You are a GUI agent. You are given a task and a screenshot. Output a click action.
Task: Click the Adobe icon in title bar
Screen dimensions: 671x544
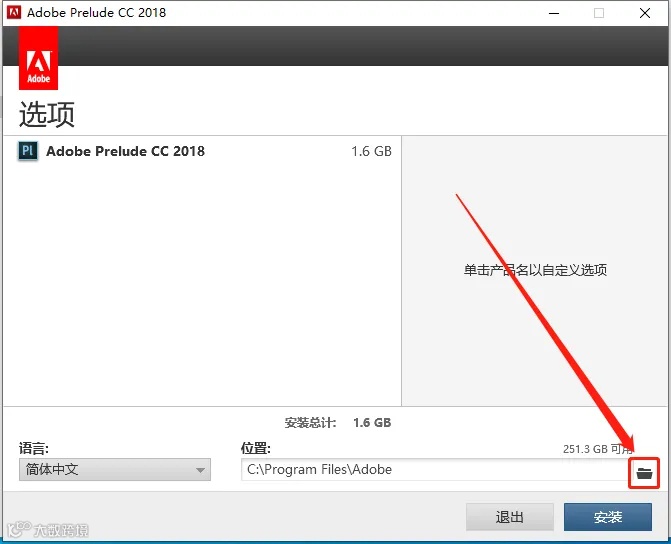tap(14, 12)
